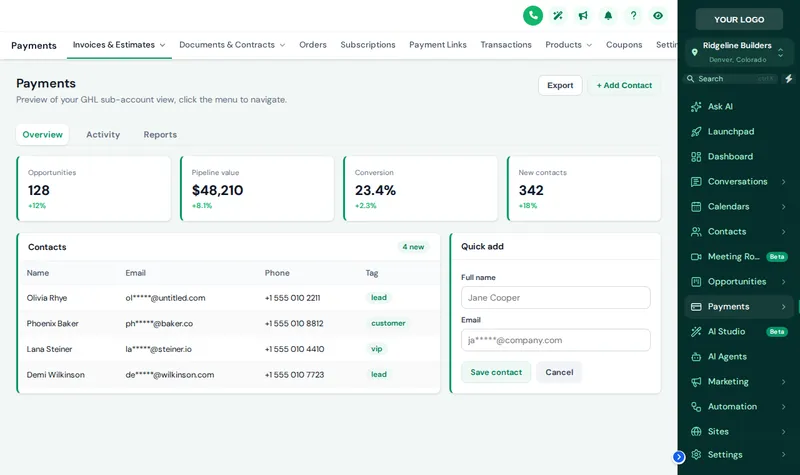Click the customer tag for Phoenix Baker
Screen dimensions: 800x475
coord(388,323)
